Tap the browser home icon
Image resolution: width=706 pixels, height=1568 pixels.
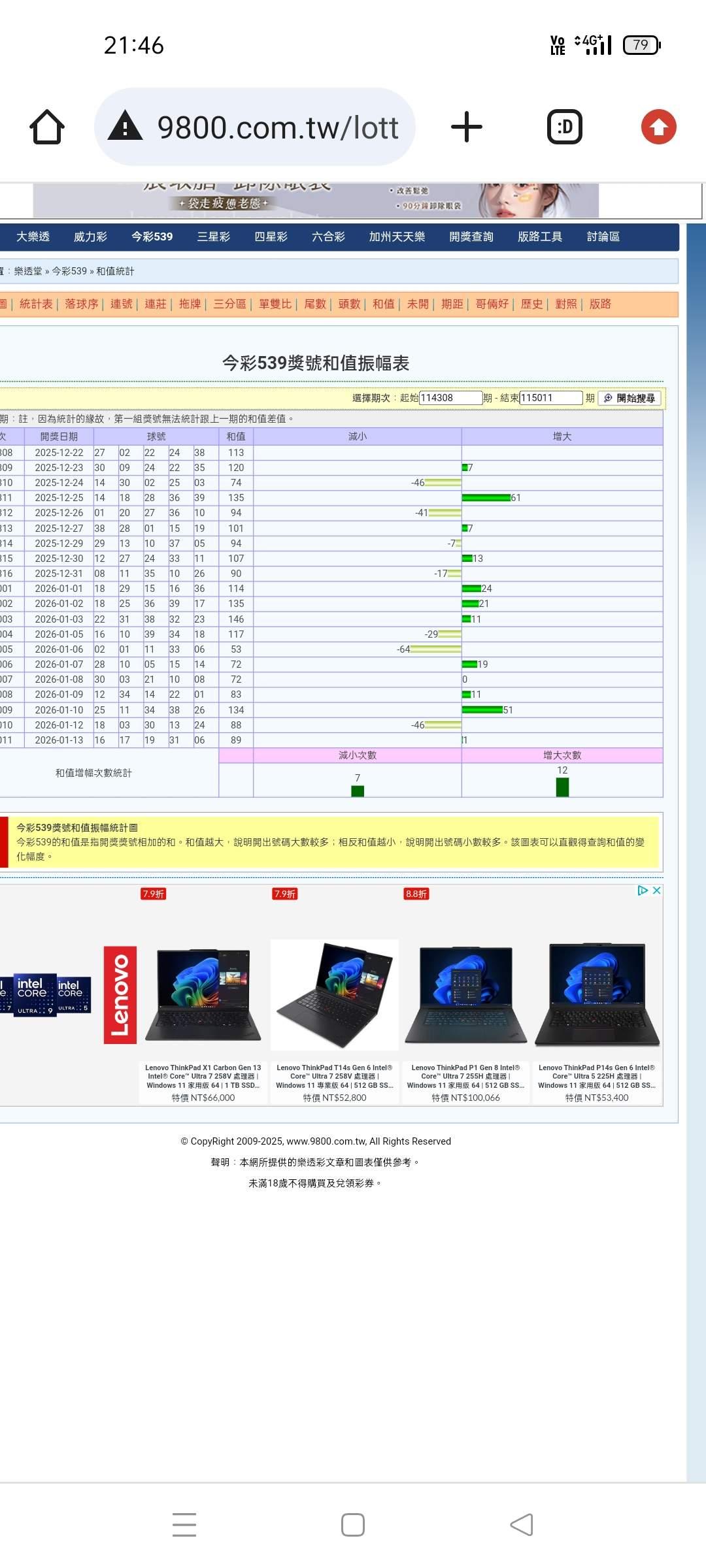47,127
